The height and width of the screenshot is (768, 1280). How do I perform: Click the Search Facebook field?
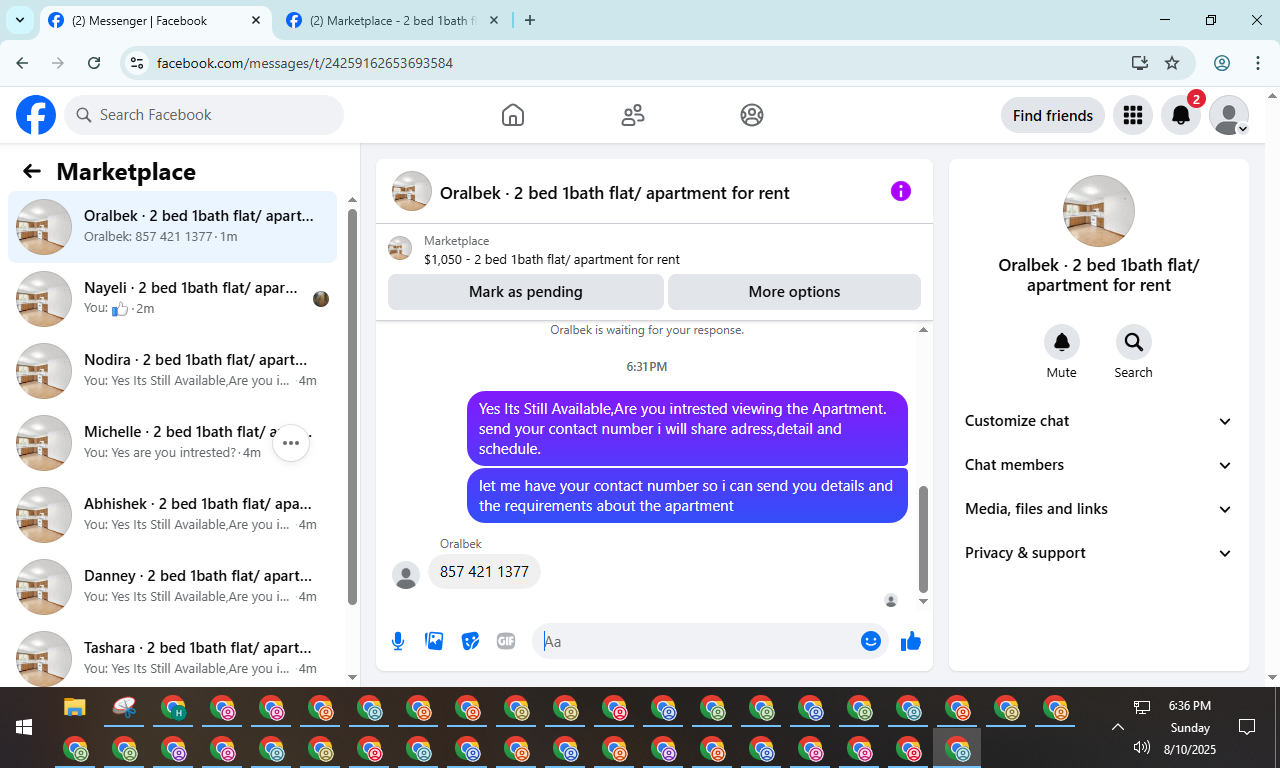(204, 115)
